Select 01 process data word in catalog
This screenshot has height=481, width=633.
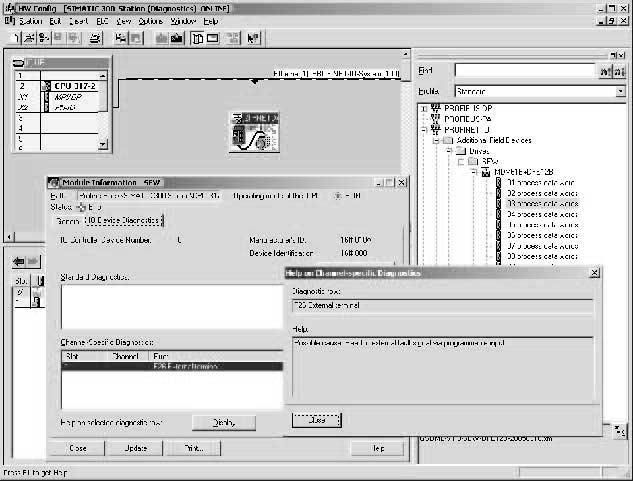click(x=541, y=183)
